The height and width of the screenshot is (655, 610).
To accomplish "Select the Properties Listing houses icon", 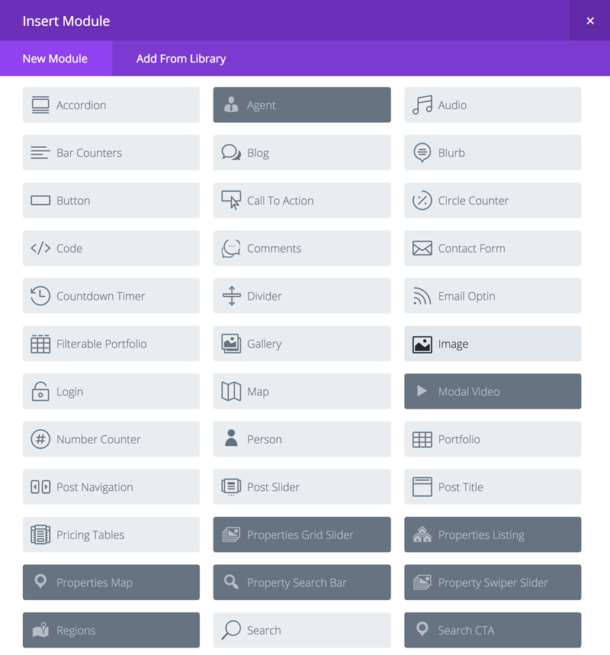I will 422,534.
